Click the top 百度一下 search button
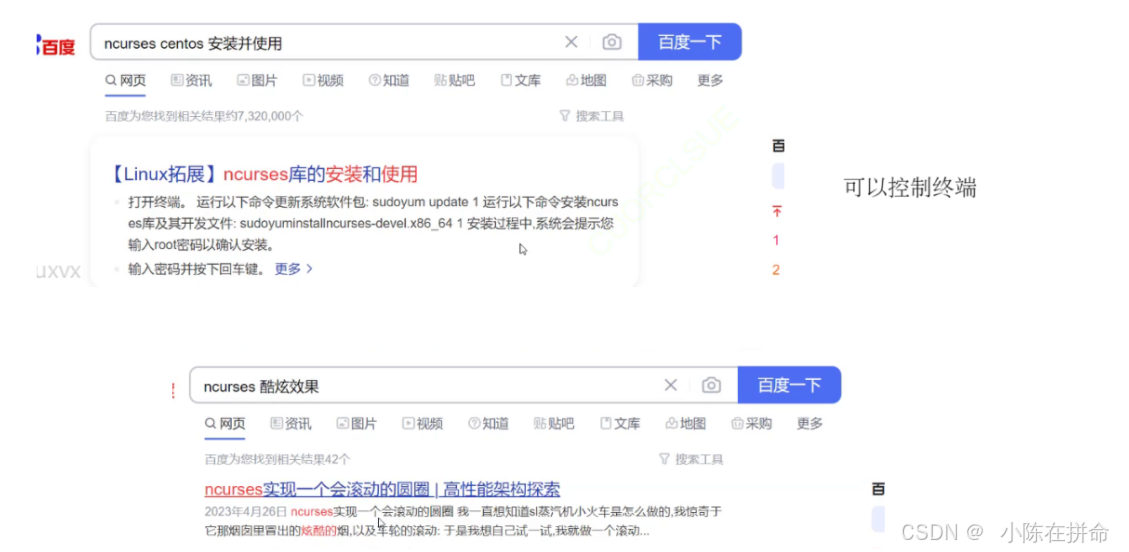This screenshot has width=1129, height=552. click(690, 42)
